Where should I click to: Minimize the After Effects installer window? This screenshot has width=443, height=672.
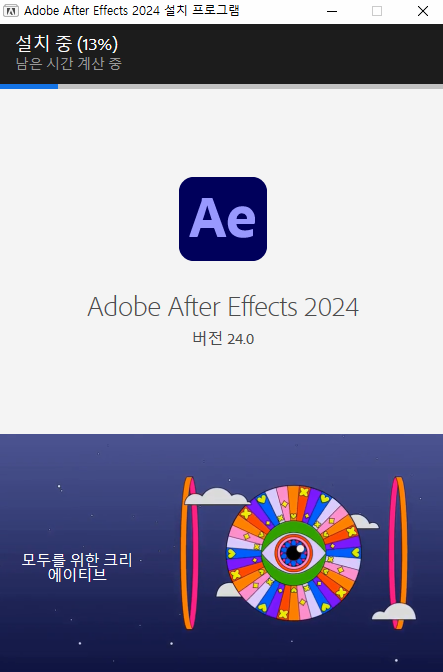pos(332,12)
